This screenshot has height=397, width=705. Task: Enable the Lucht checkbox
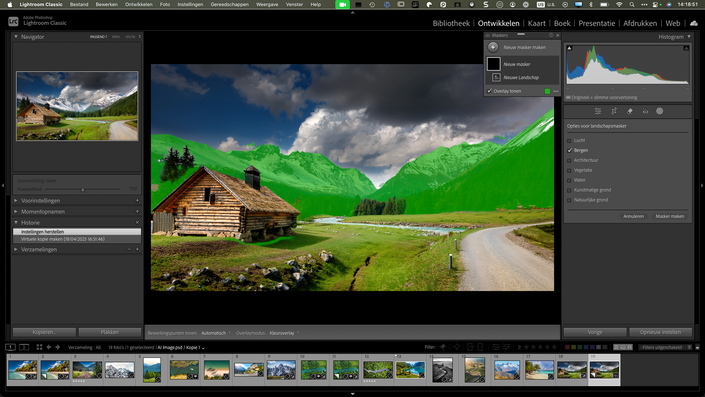569,141
